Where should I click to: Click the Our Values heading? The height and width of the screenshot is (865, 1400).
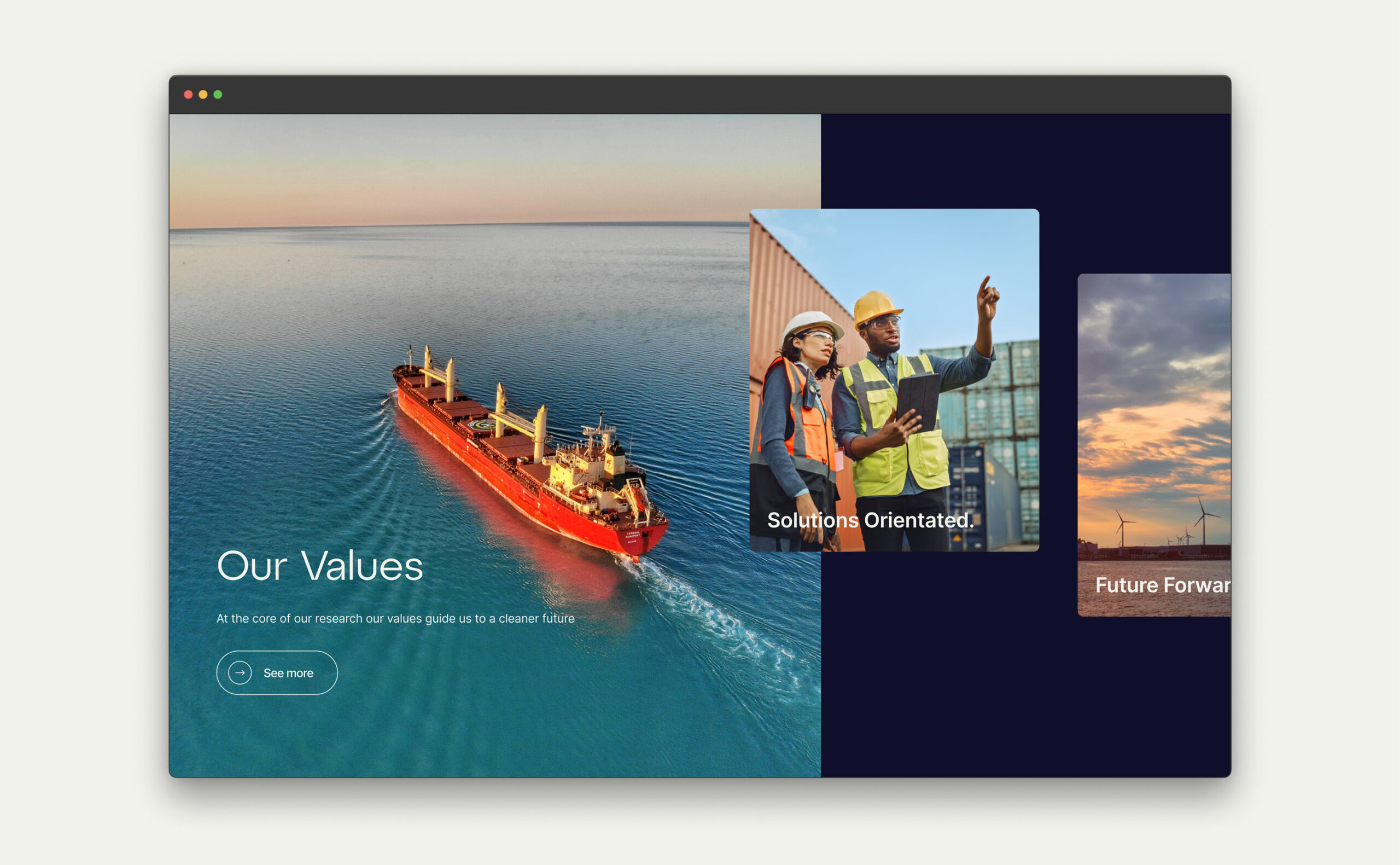[319, 566]
